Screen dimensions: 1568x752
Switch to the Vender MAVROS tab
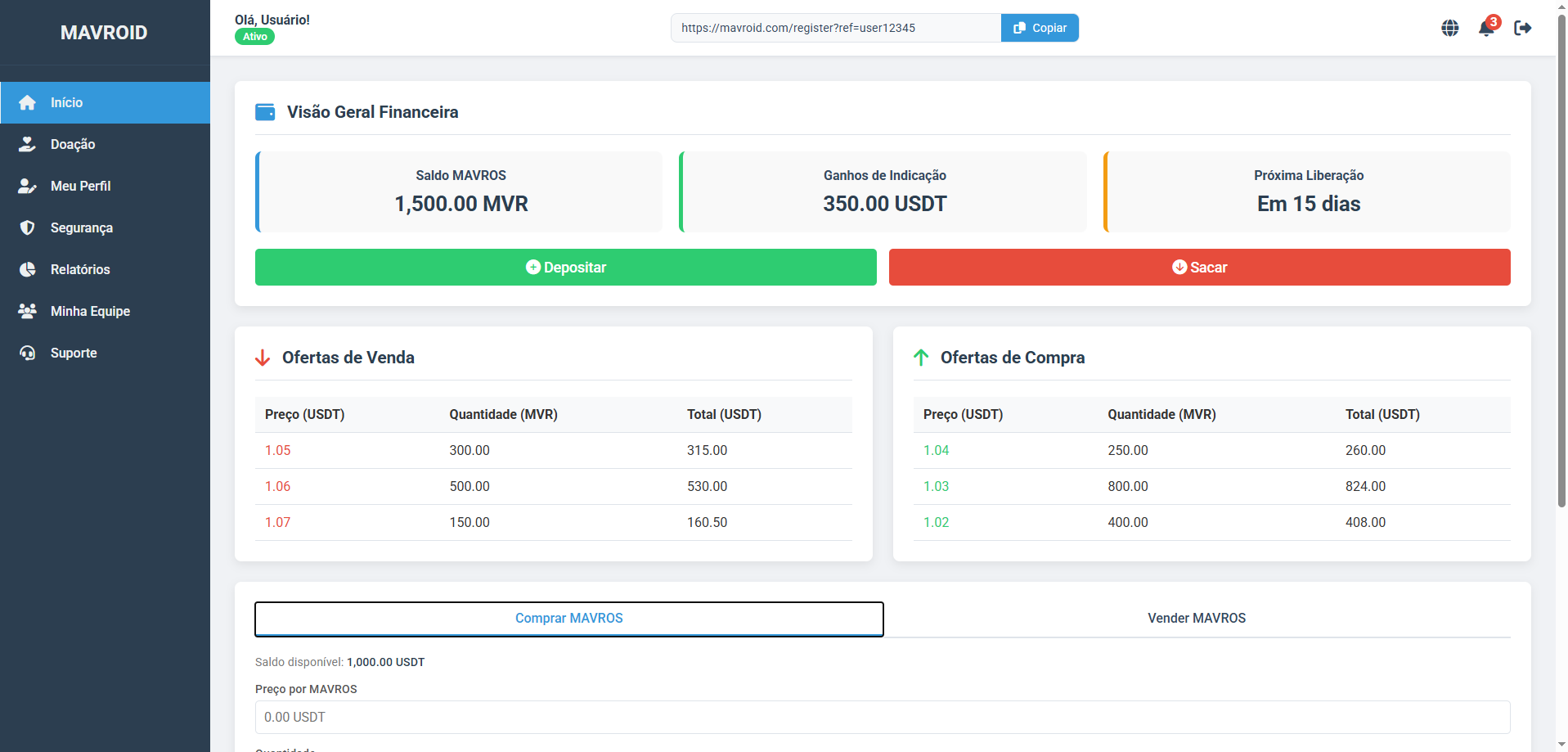click(1195, 619)
